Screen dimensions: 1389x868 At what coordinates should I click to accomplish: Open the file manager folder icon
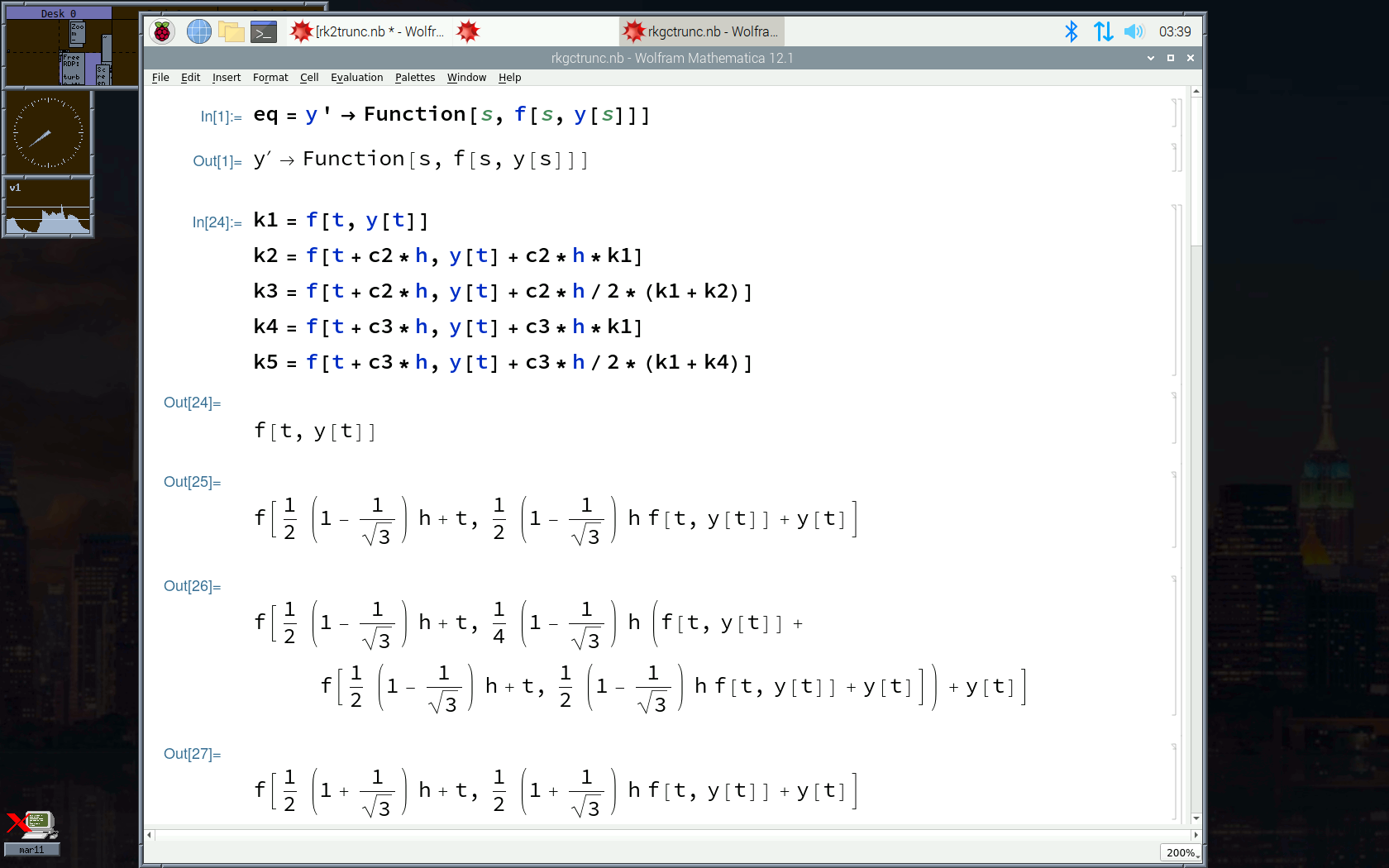(231, 32)
